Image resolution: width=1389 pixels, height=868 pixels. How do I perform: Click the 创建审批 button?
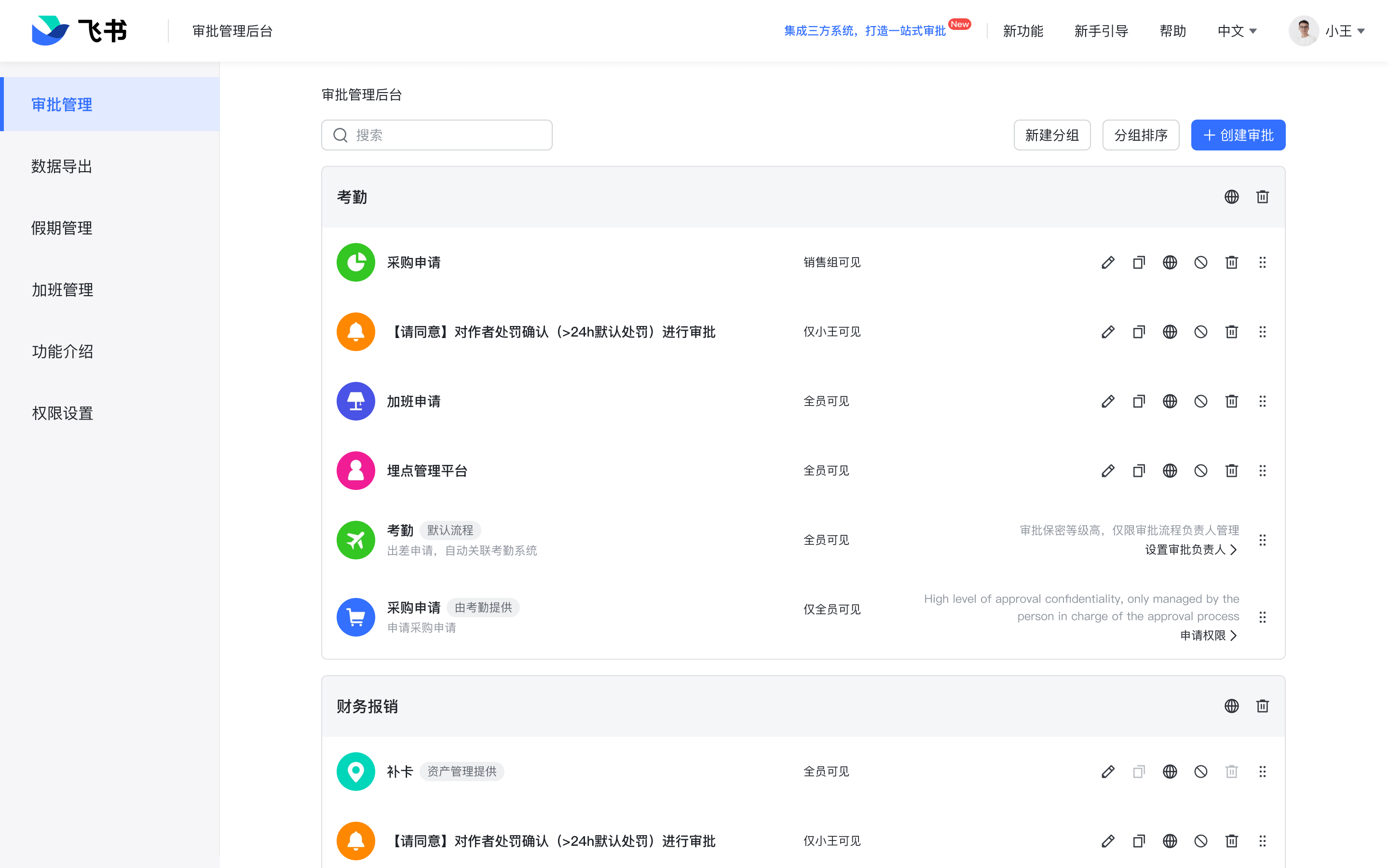1238,136
